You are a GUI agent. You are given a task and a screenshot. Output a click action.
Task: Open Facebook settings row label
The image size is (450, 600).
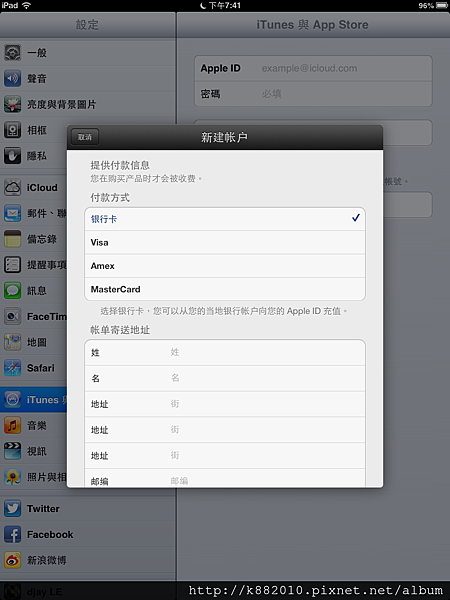(50, 534)
